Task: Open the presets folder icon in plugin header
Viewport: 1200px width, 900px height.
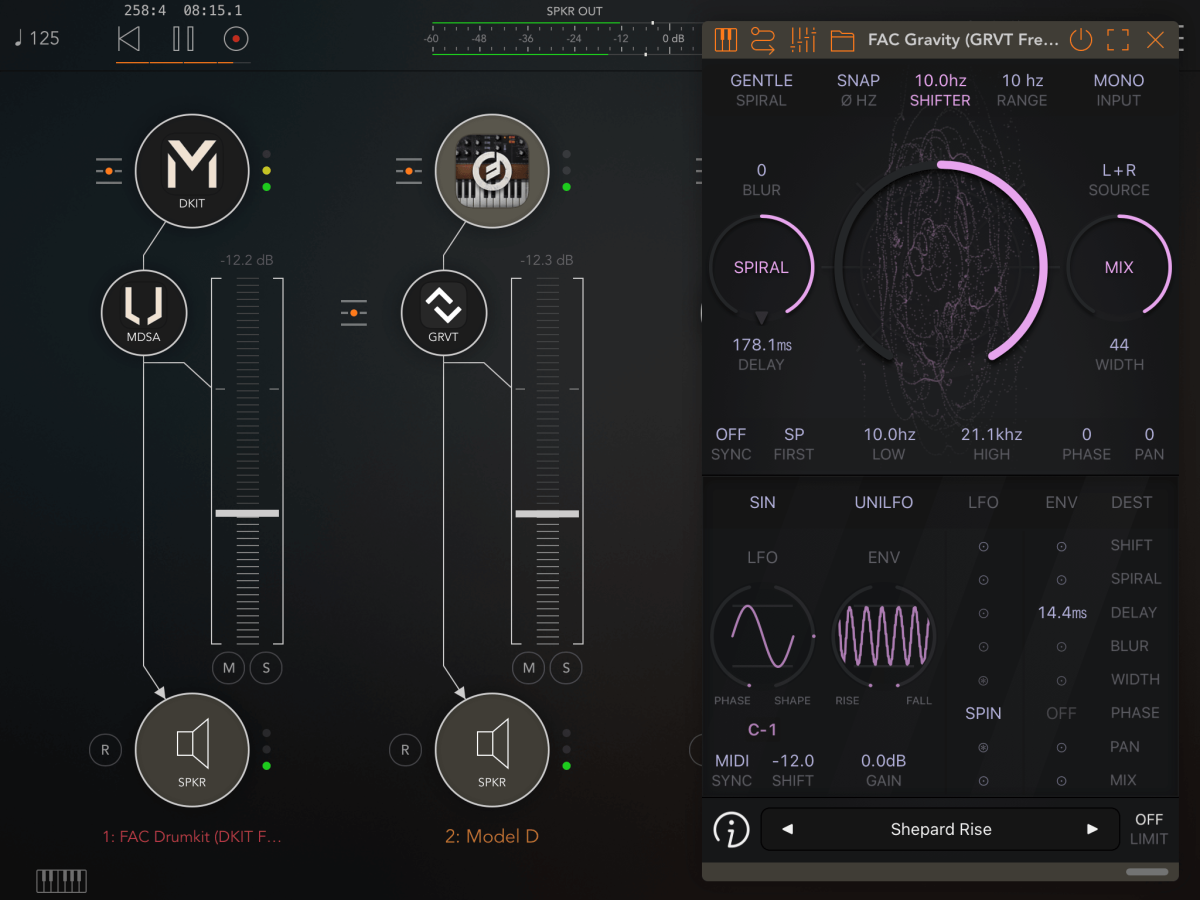Action: point(843,40)
